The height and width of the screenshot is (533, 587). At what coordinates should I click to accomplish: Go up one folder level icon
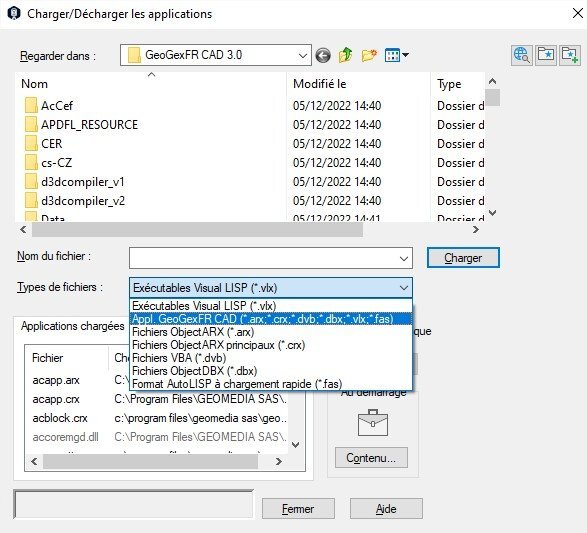tap(346, 55)
